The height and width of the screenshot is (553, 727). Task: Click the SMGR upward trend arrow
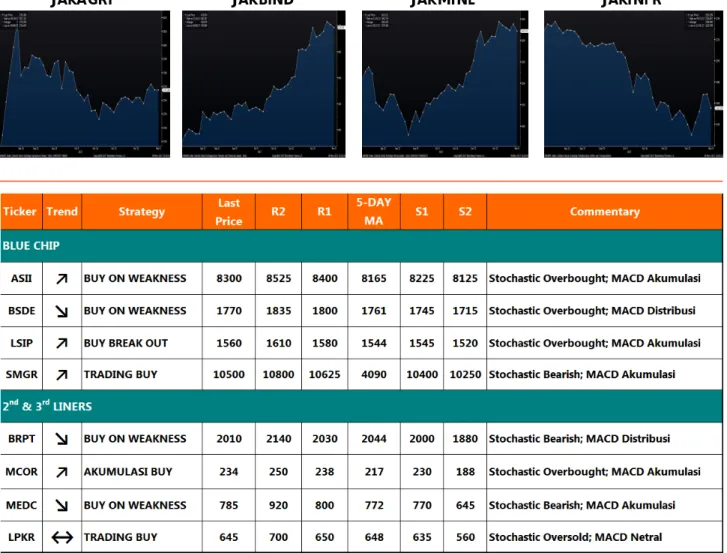[x=62, y=375]
